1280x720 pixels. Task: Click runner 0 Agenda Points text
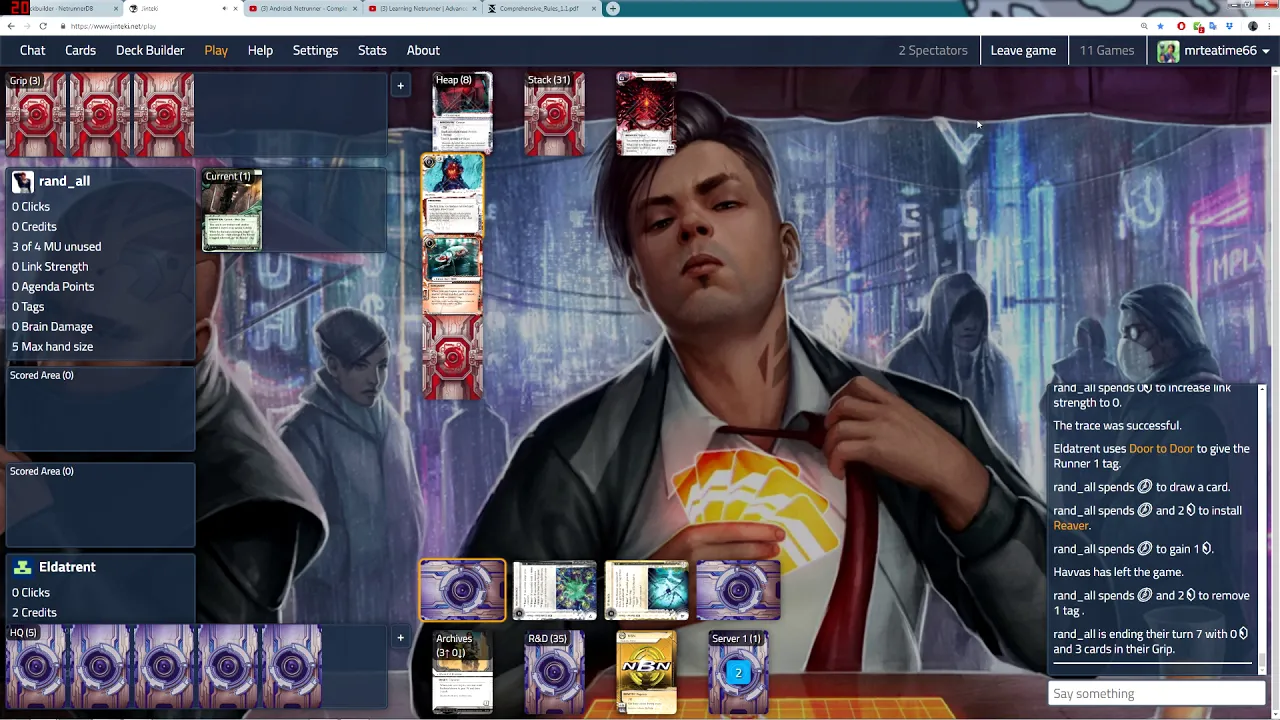[x=53, y=286]
